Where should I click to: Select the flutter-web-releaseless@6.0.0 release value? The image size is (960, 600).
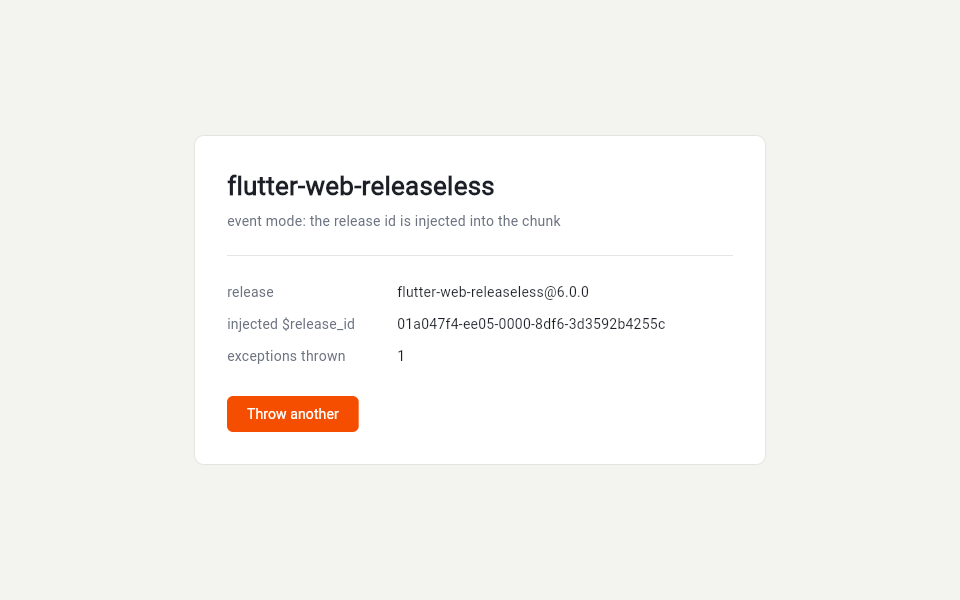click(493, 292)
